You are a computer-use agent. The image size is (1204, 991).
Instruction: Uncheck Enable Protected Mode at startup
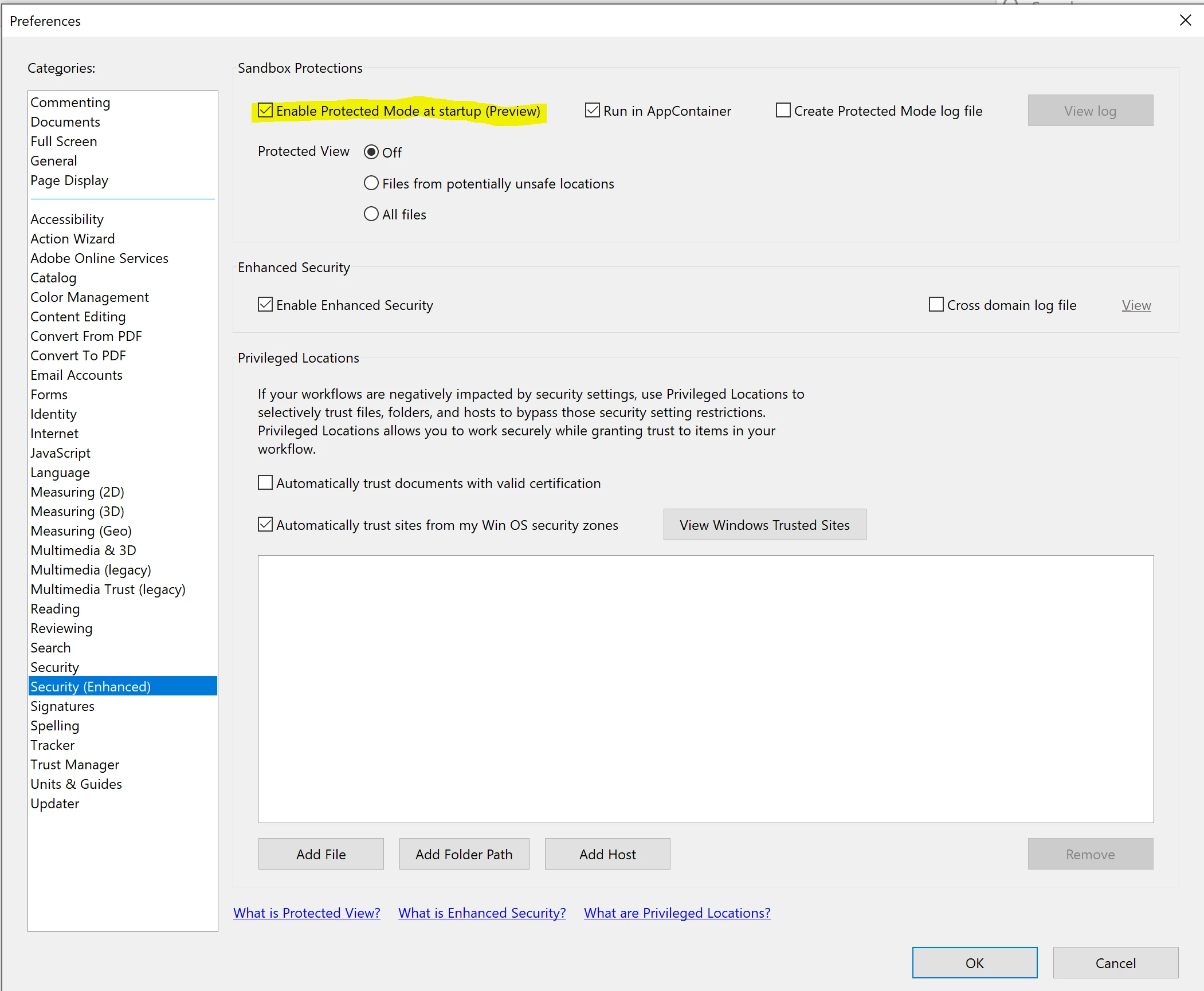click(265, 111)
